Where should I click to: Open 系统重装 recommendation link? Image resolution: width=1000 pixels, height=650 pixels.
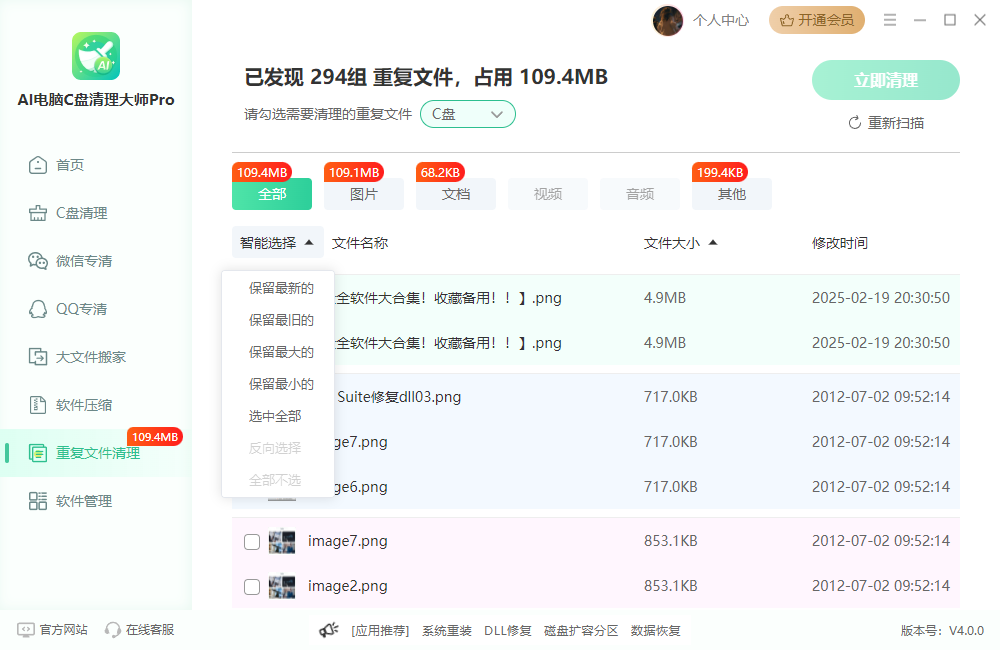446,631
